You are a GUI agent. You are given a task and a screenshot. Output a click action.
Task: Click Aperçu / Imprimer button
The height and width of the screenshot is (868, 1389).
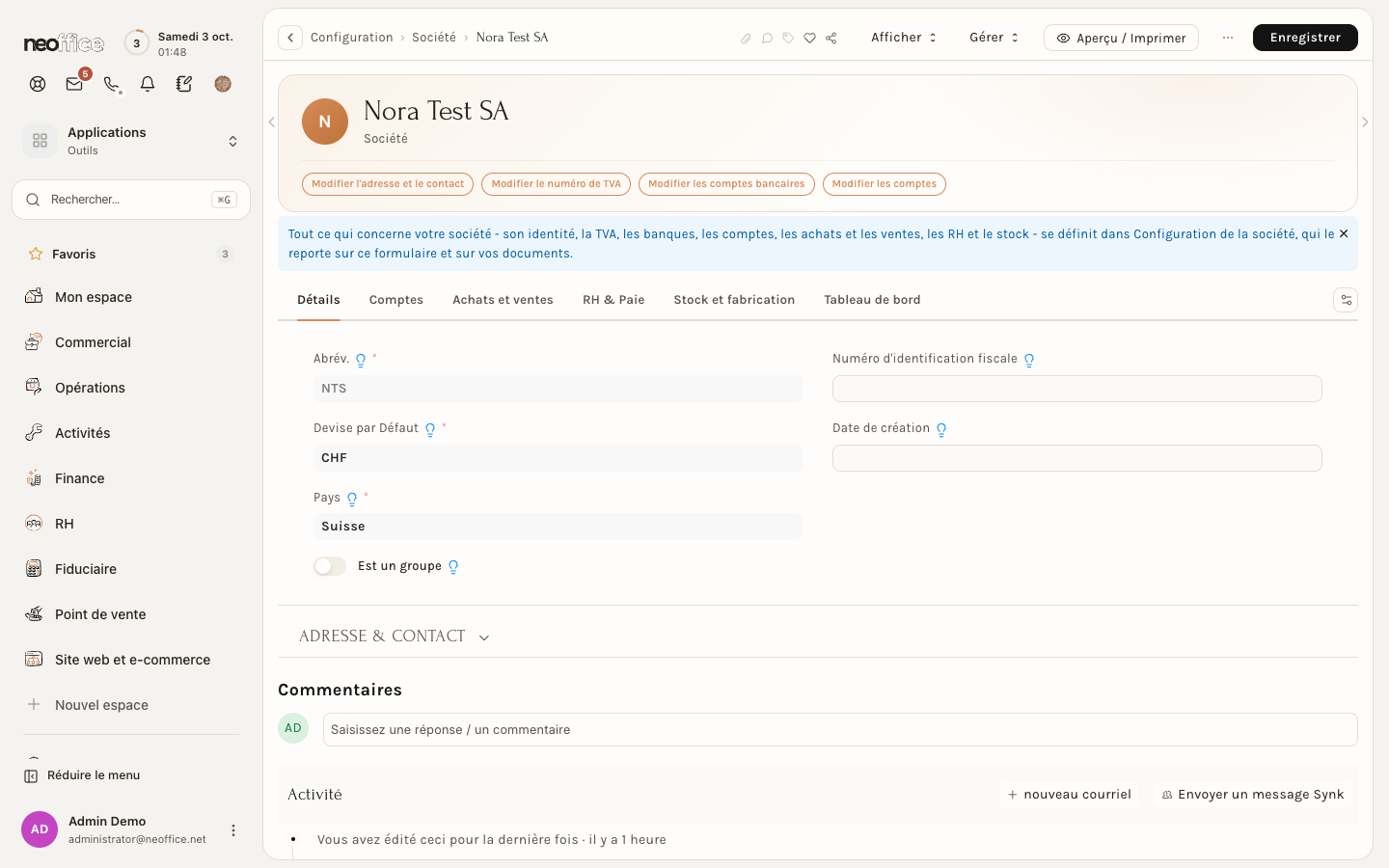coord(1121,38)
